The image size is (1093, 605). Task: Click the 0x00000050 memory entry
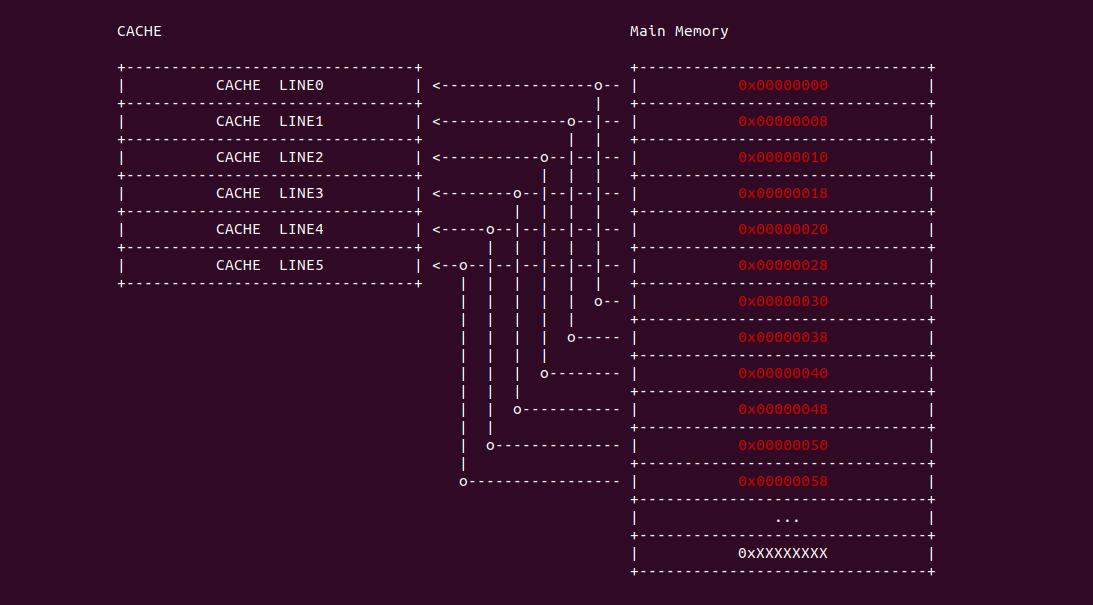pos(783,446)
